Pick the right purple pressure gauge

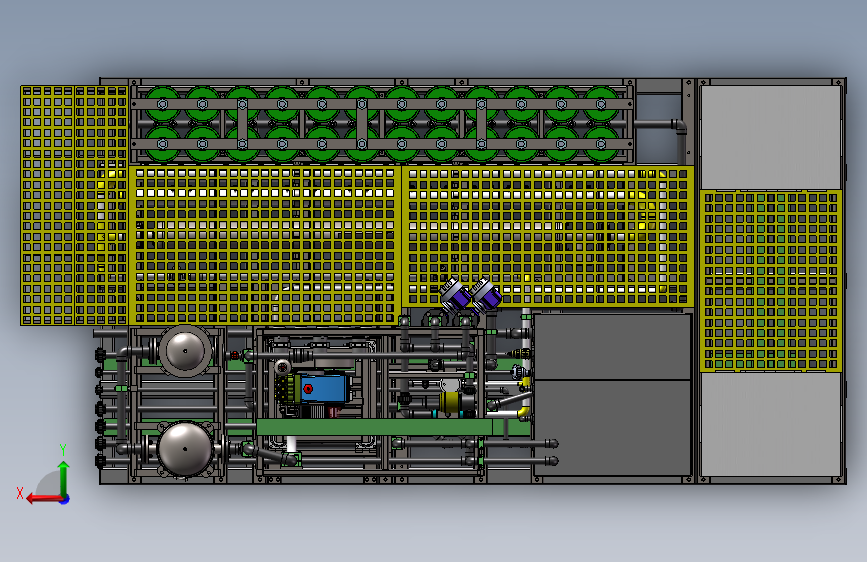pos(485,294)
